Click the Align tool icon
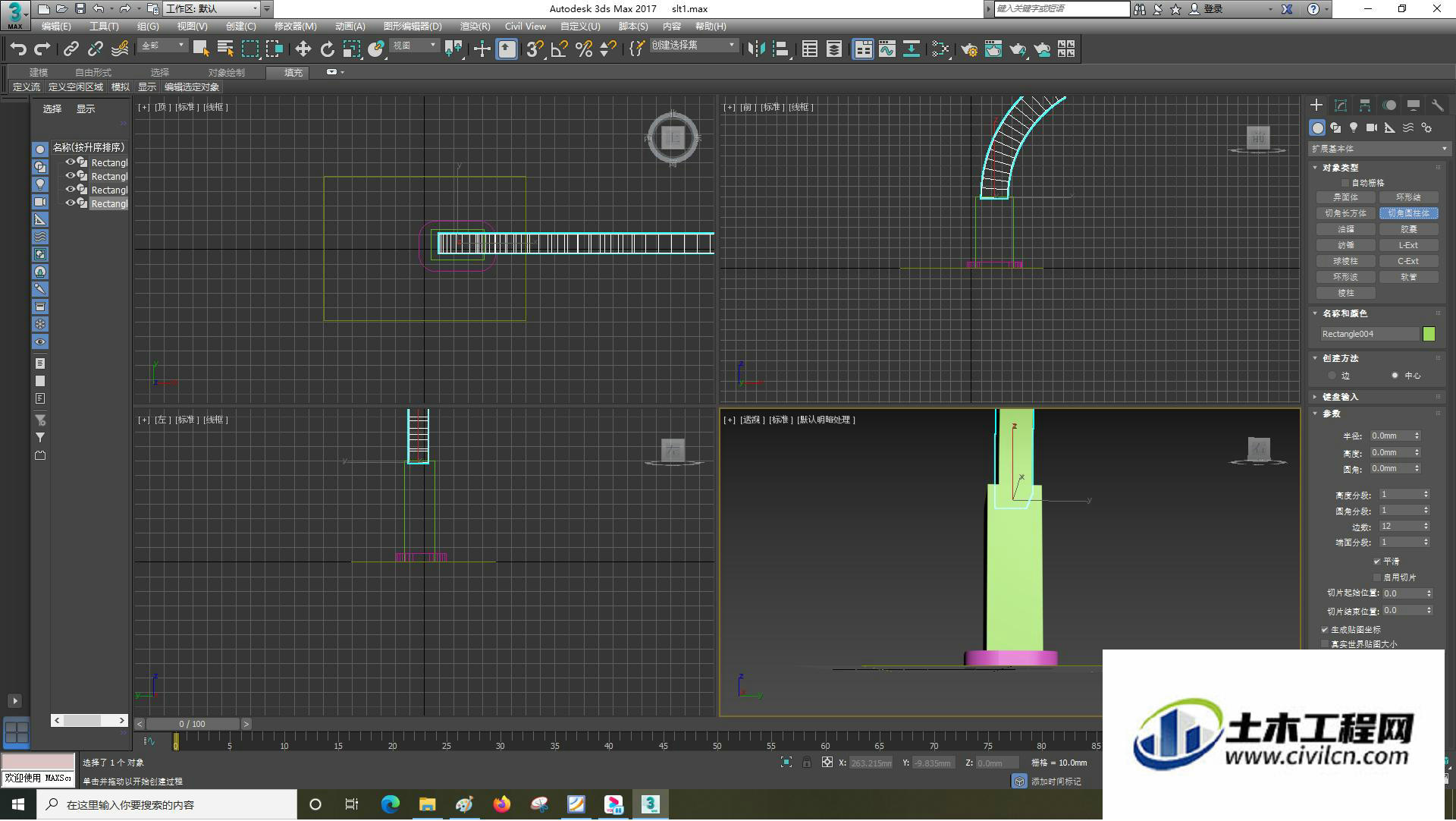The height and width of the screenshot is (821, 1456). (x=780, y=49)
